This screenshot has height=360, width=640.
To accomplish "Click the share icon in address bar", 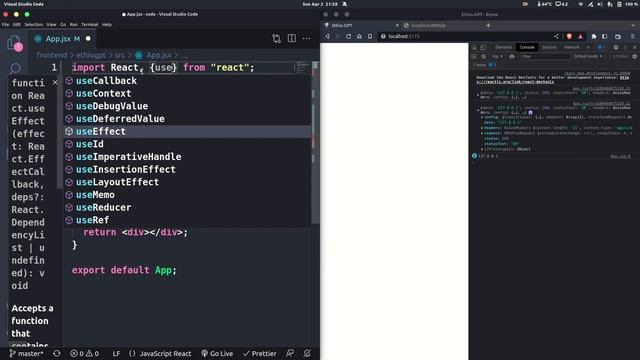I will click(556, 36).
